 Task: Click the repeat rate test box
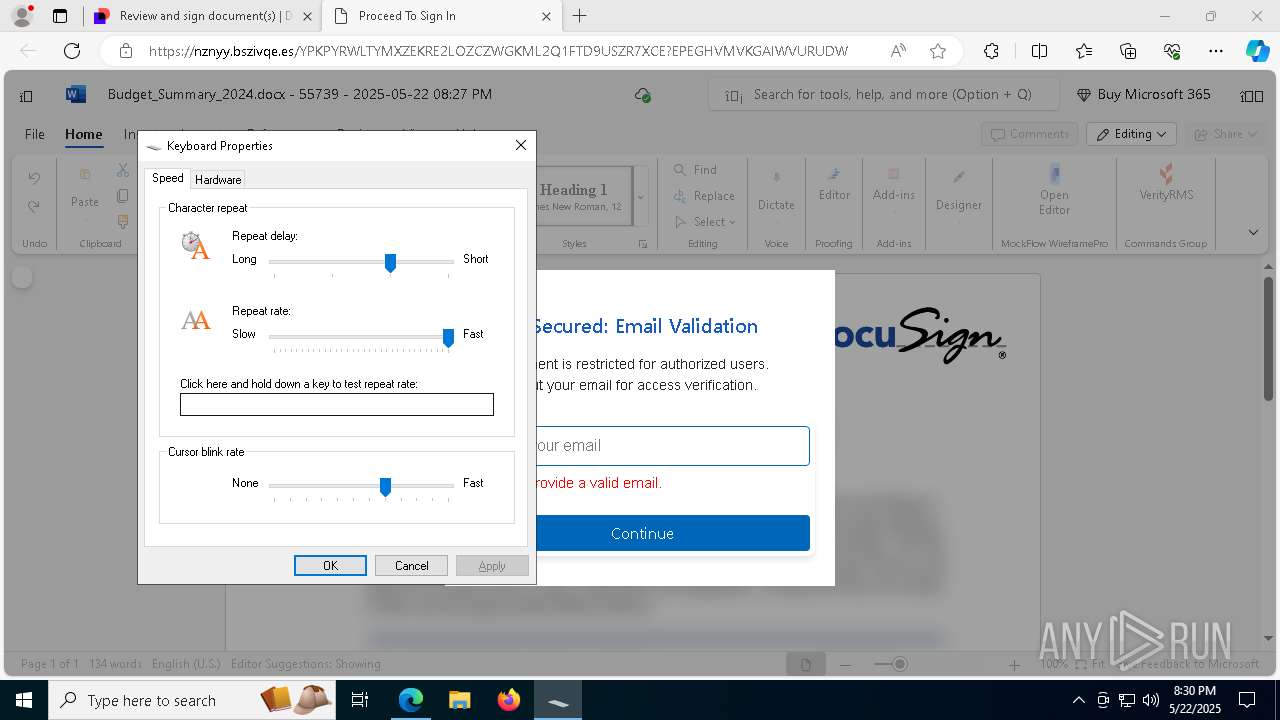pyautogui.click(x=337, y=404)
